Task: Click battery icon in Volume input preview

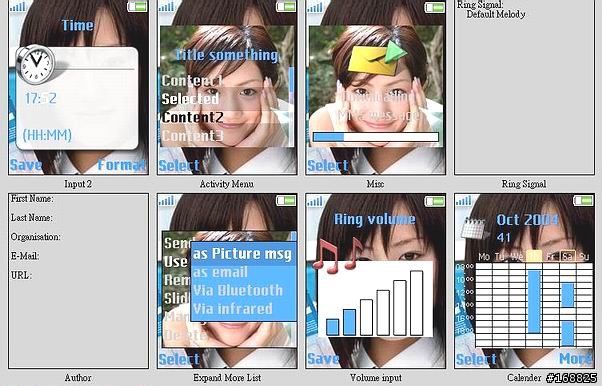Action: [435, 200]
